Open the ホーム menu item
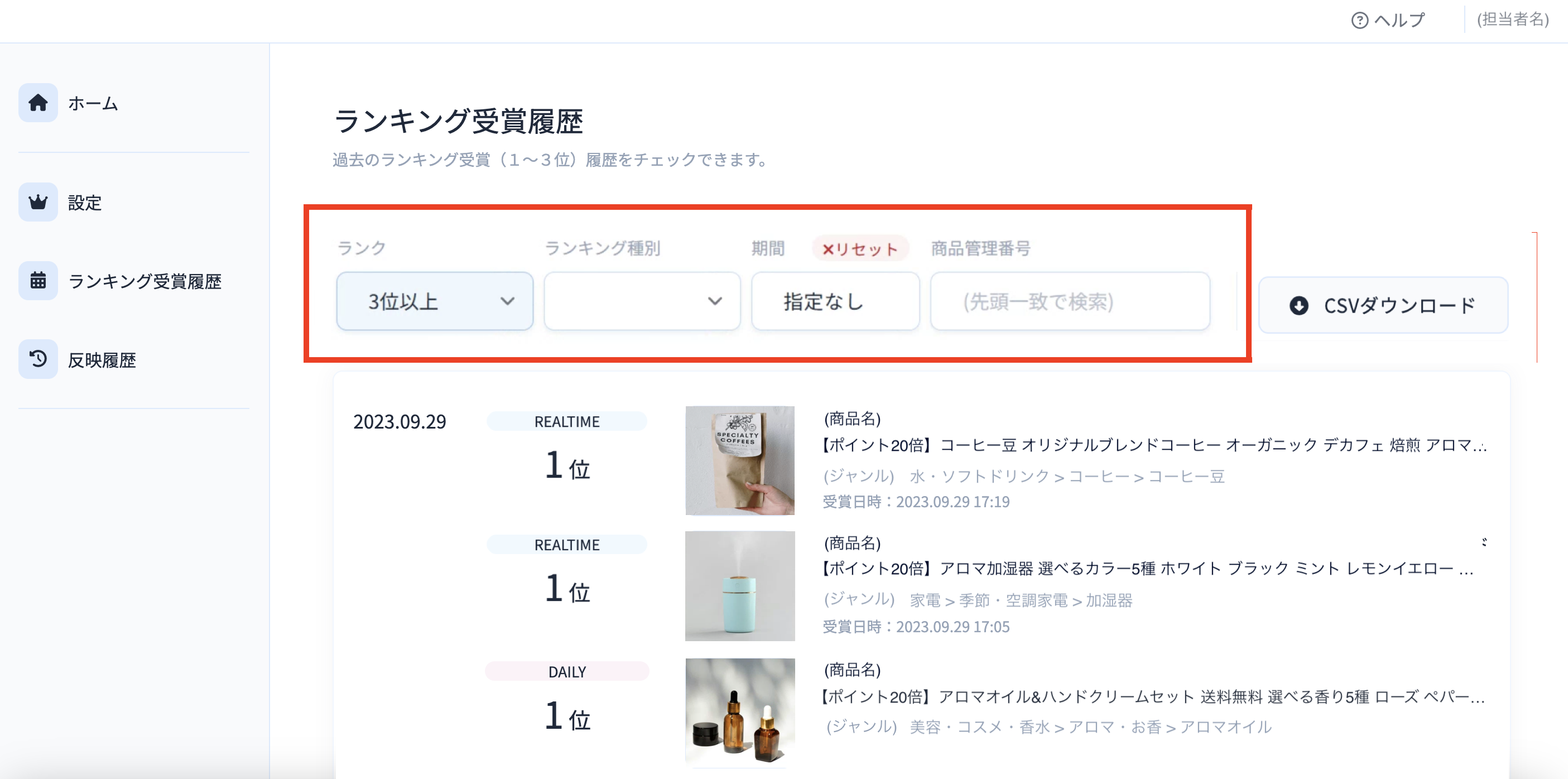 coord(93,103)
